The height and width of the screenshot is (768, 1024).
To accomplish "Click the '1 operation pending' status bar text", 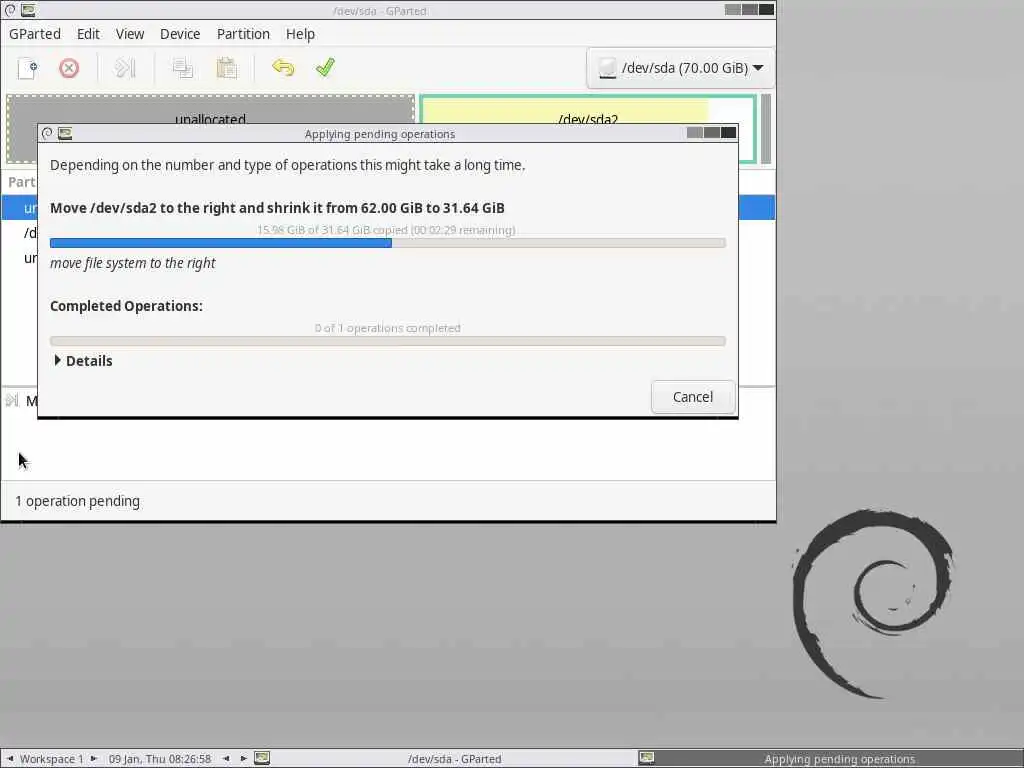I will [78, 501].
